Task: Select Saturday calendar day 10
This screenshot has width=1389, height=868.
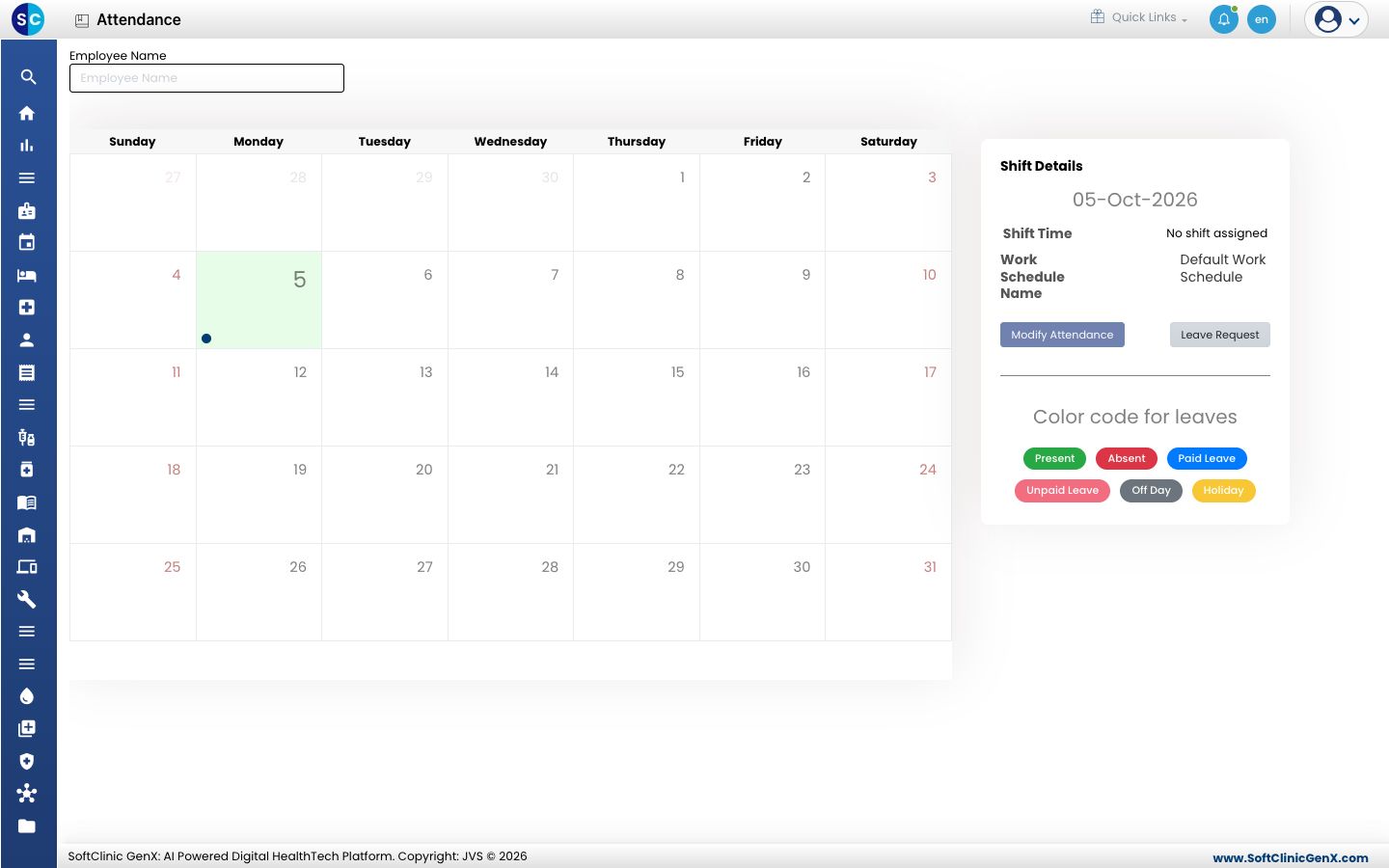Action: 888,300
